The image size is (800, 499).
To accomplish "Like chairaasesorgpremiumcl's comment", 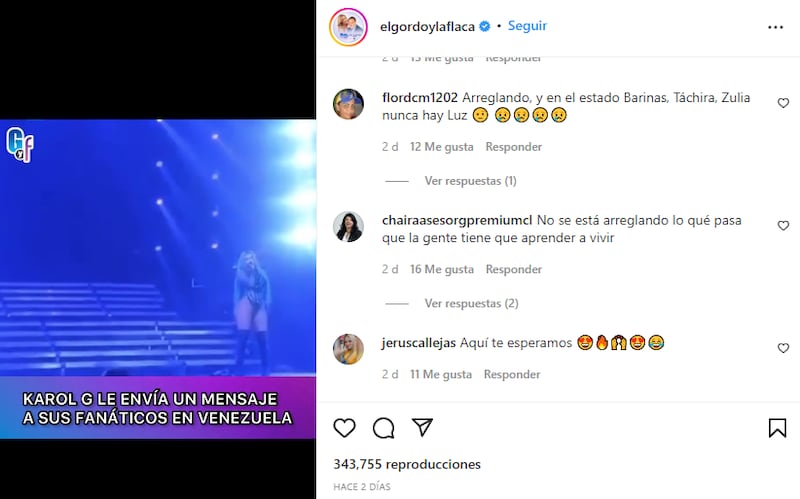I will (783, 226).
